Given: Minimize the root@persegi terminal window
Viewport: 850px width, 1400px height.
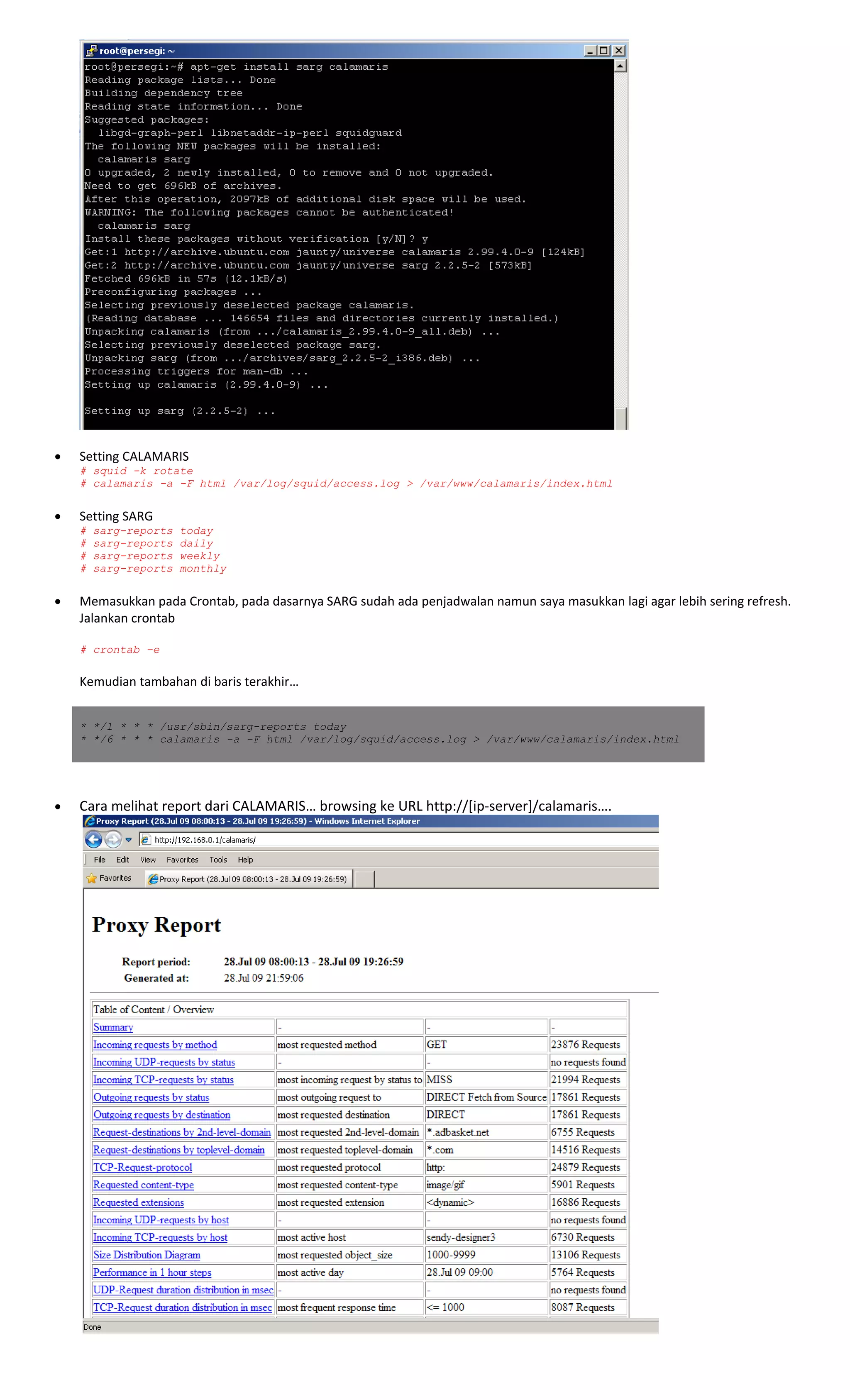Looking at the screenshot, I should (x=590, y=51).
